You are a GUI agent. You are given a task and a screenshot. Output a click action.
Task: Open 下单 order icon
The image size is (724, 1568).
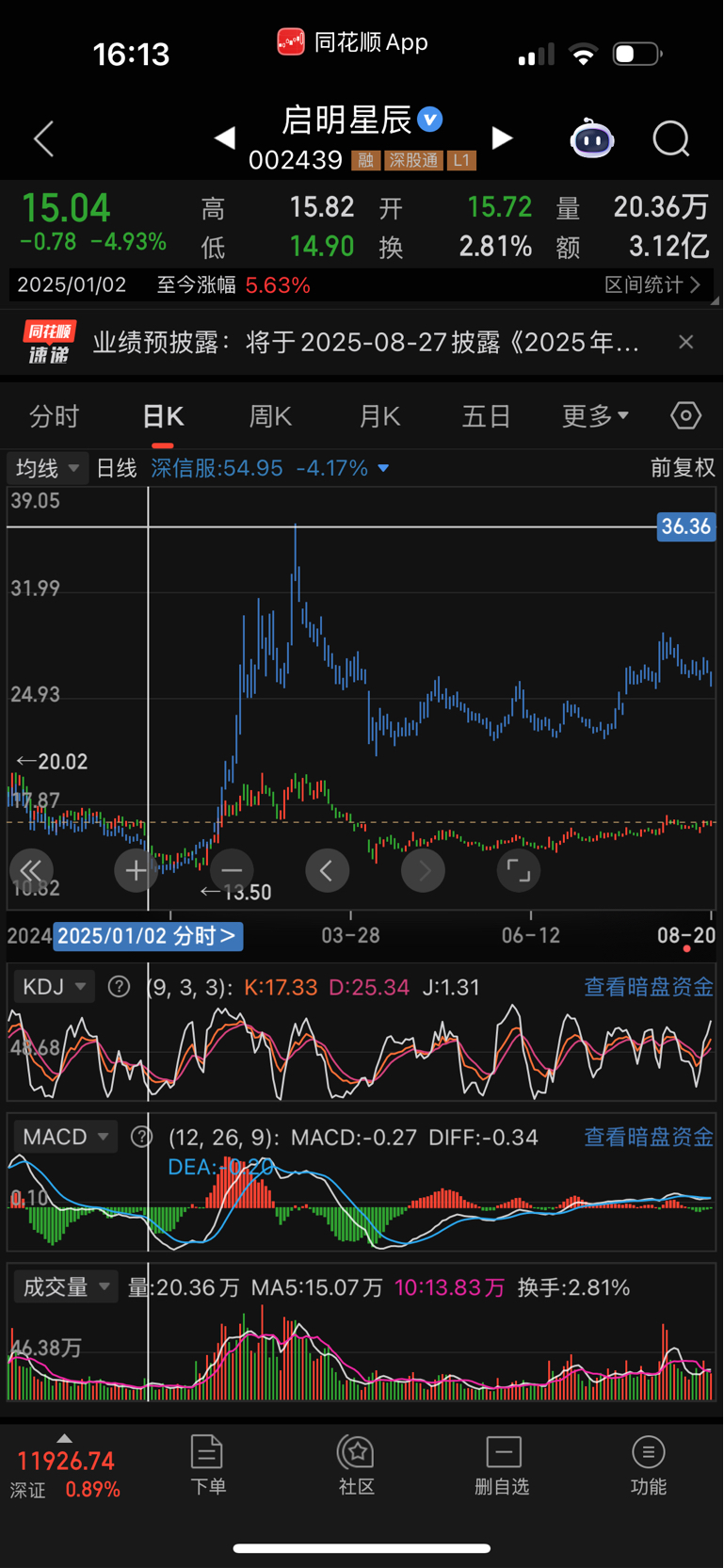[207, 1465]
